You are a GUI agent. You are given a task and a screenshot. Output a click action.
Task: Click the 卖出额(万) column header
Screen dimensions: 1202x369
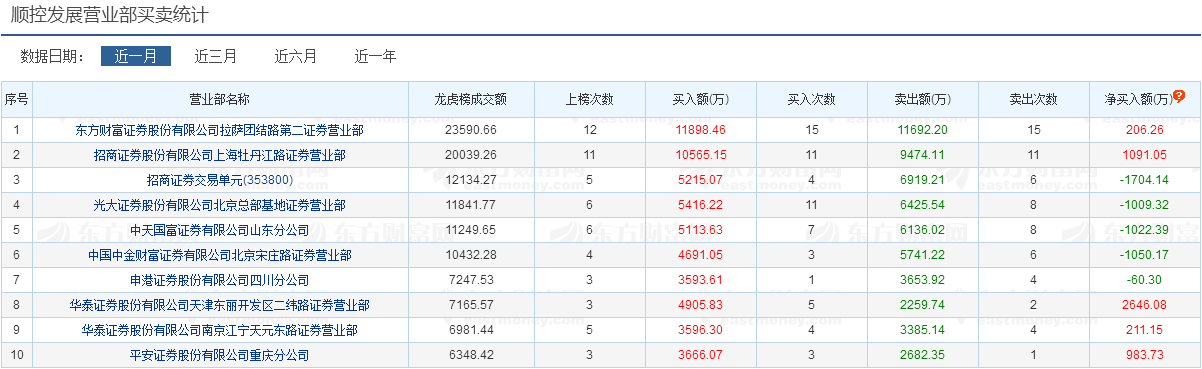(922, 99)
